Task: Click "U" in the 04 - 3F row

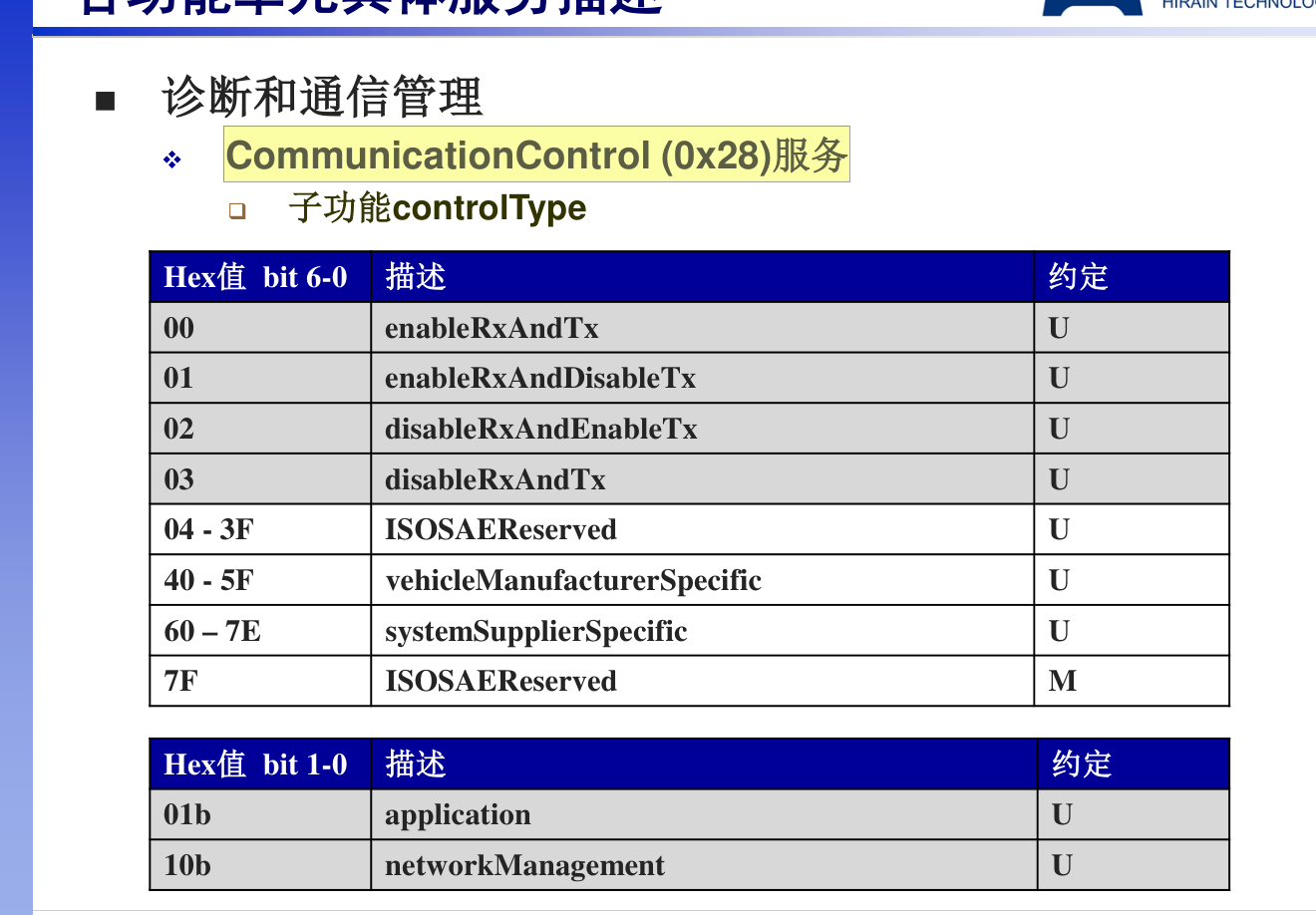Action: tap(1132, 529)
